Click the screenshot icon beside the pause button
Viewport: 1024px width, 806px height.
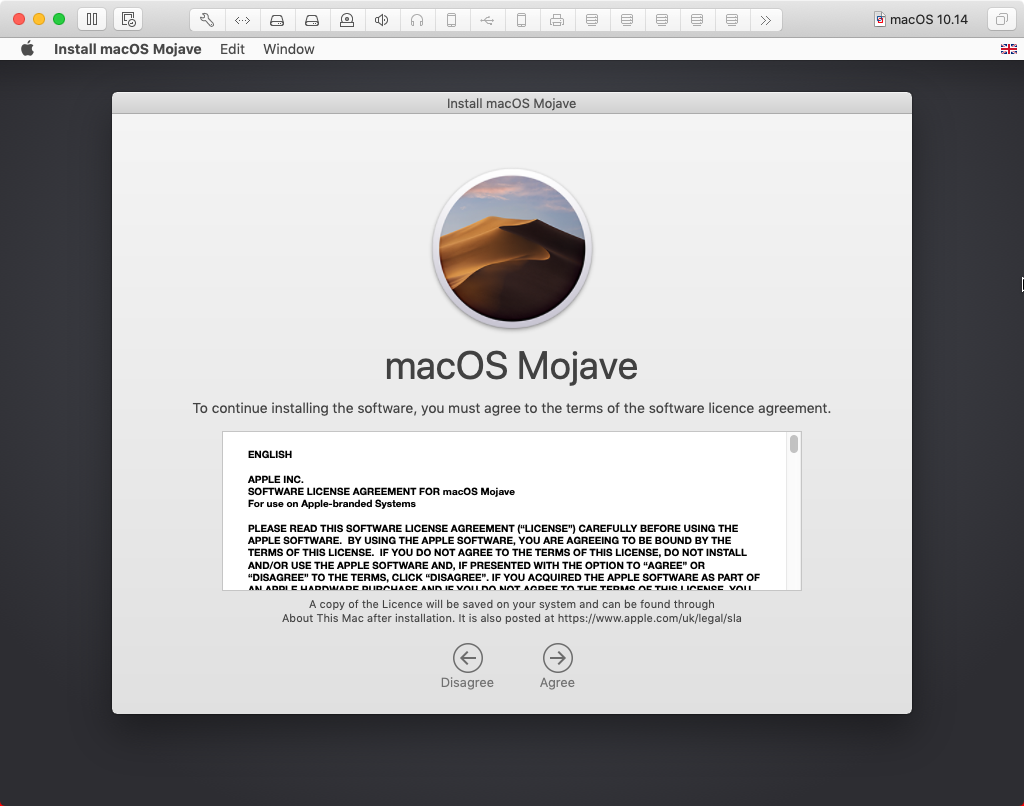point(128,18)
